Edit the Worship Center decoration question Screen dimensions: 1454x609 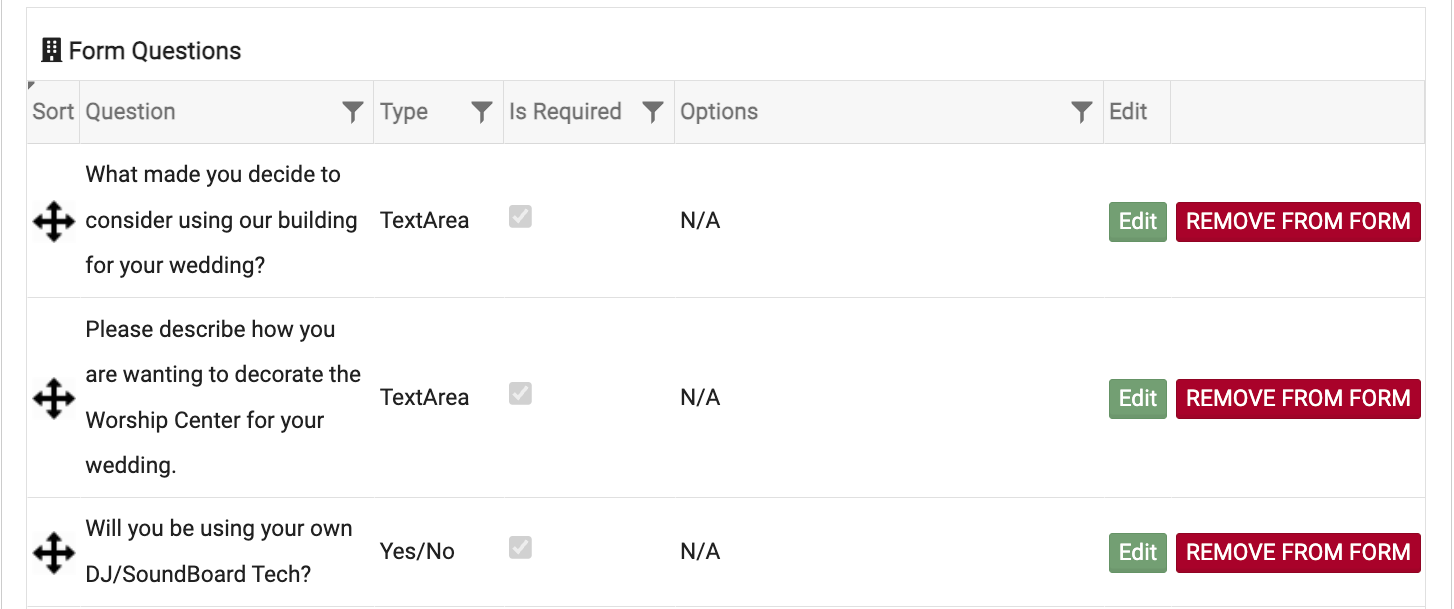click(x=1137, y=398)
